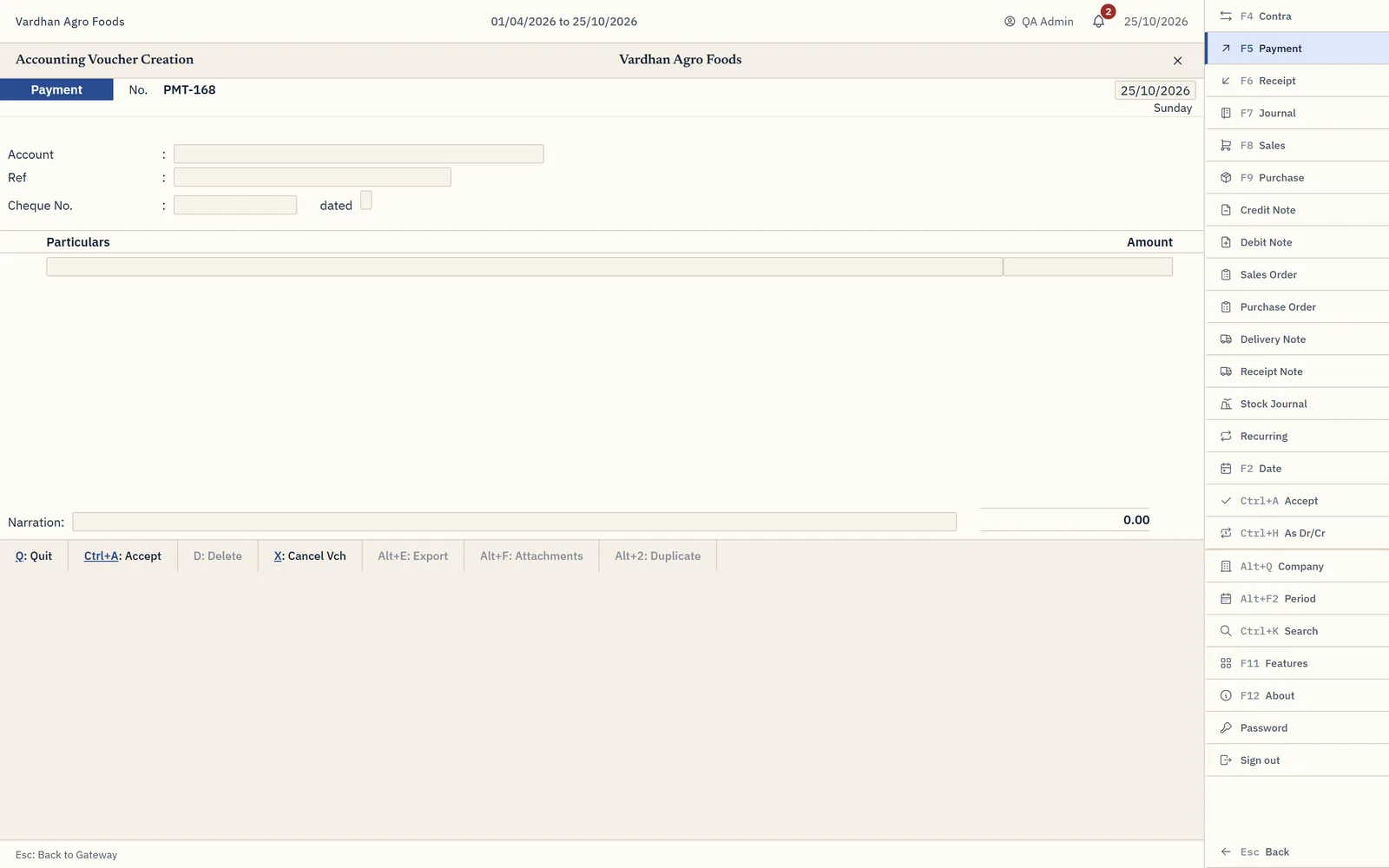Click the voucher date 25/10/2026 field
Screen dimensions: 1389x868
(x=1155, y=90)
